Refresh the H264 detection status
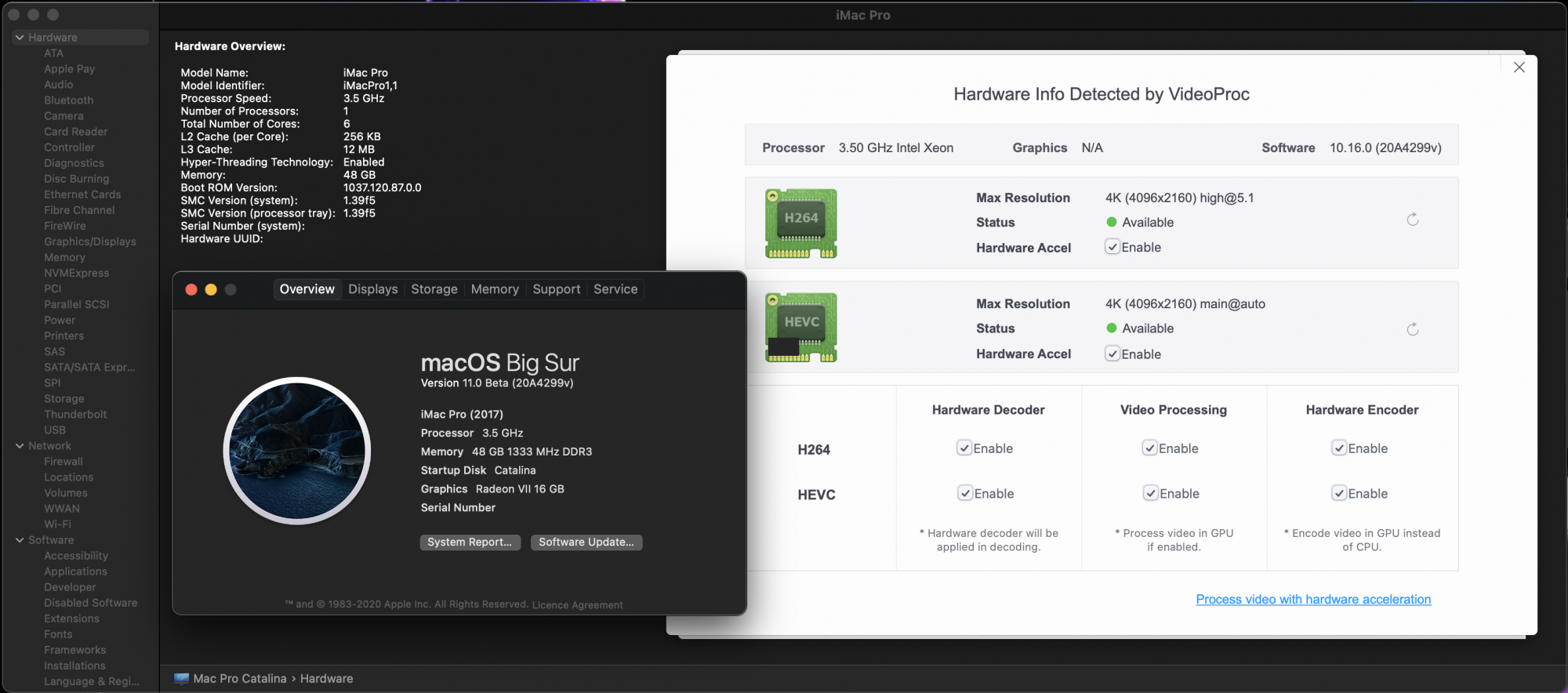 pyautogui.click(x=1413, y=220)
